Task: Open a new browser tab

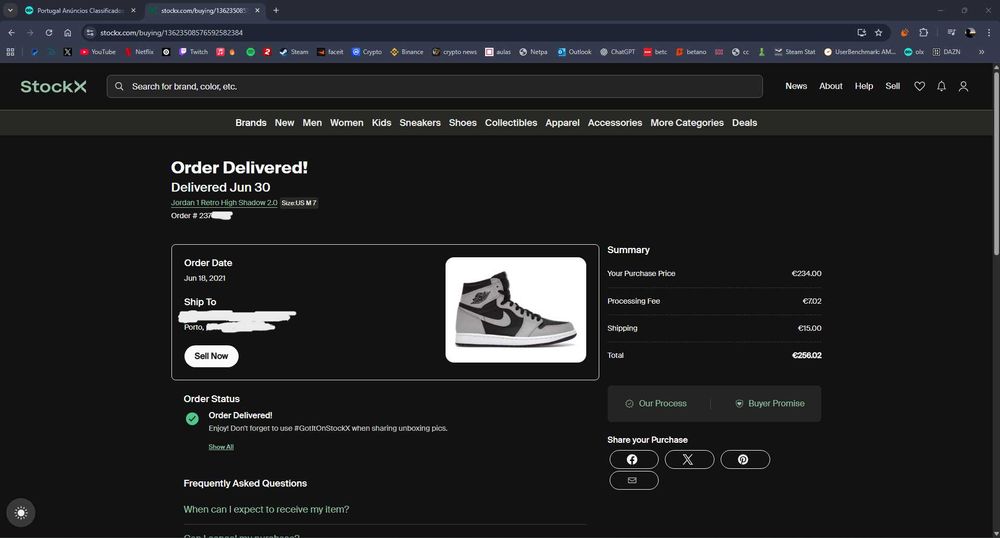Action: pyautogui.click(x=276, y=10)
